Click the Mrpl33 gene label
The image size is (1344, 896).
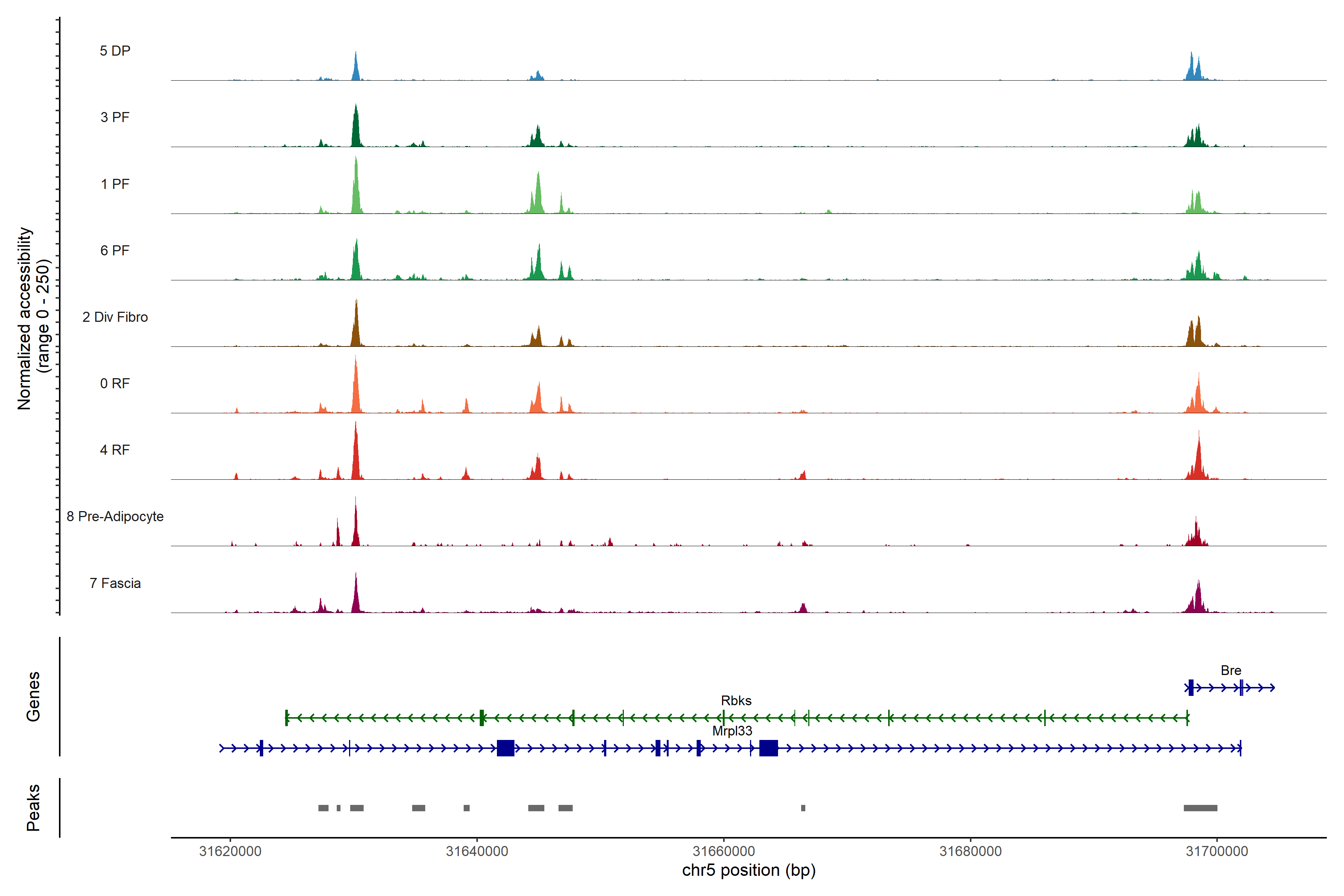[x=732, y=731]
